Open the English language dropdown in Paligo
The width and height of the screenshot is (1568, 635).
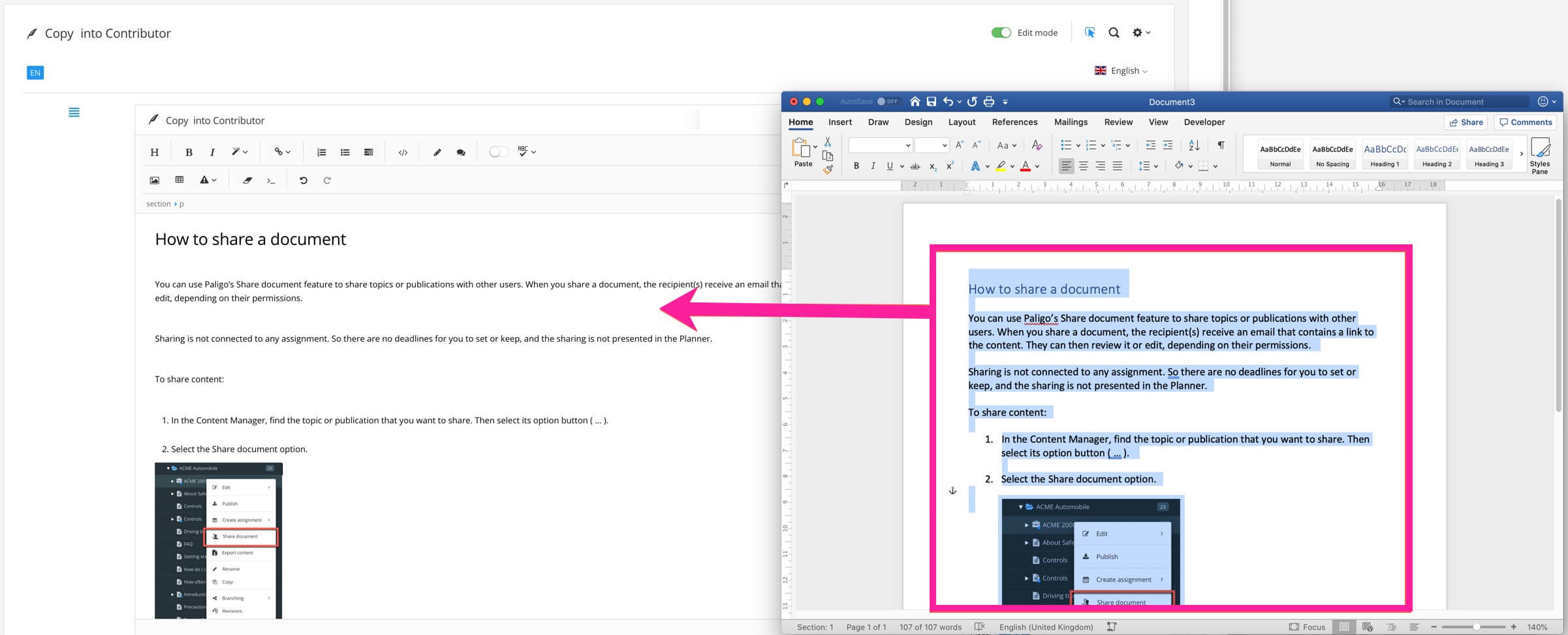[x=1121, y=71]
